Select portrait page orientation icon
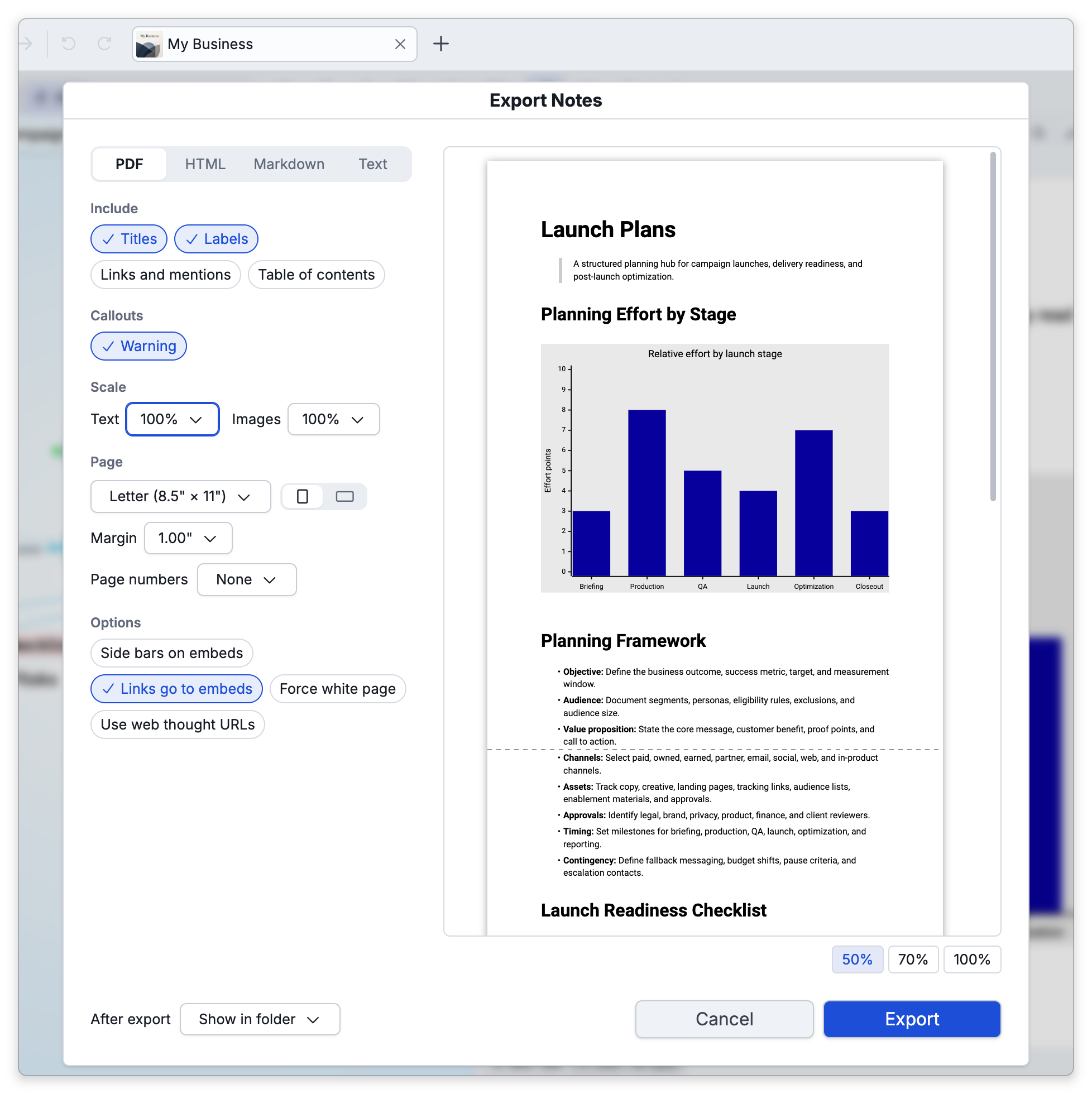Viewport: 1092px width, 1094px height. (x=303, y=497)
